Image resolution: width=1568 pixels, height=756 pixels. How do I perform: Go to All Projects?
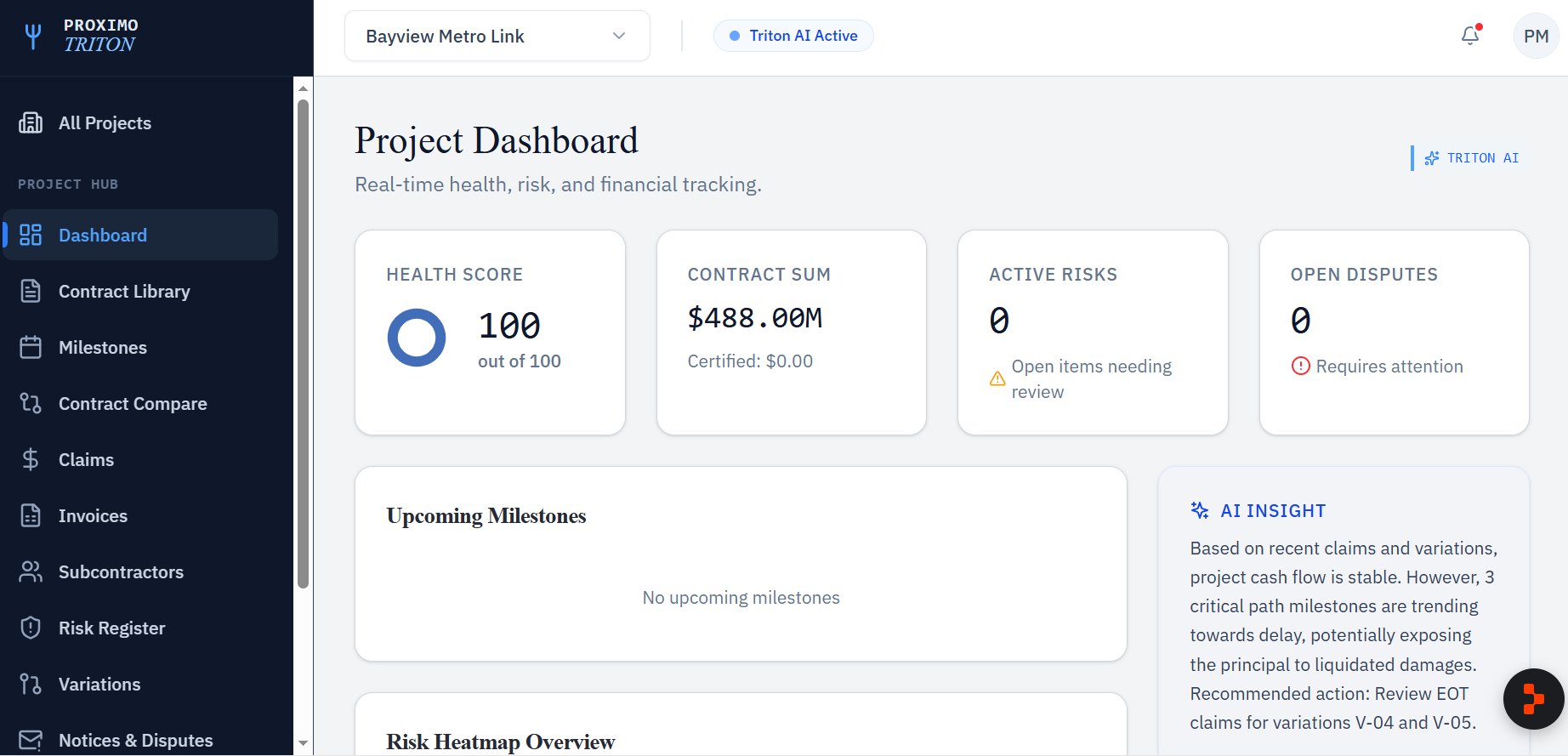[x=140, y=123]
